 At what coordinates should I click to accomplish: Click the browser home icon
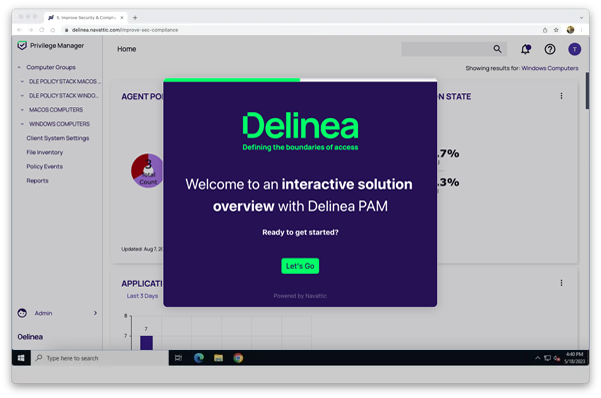pos(53,30)
